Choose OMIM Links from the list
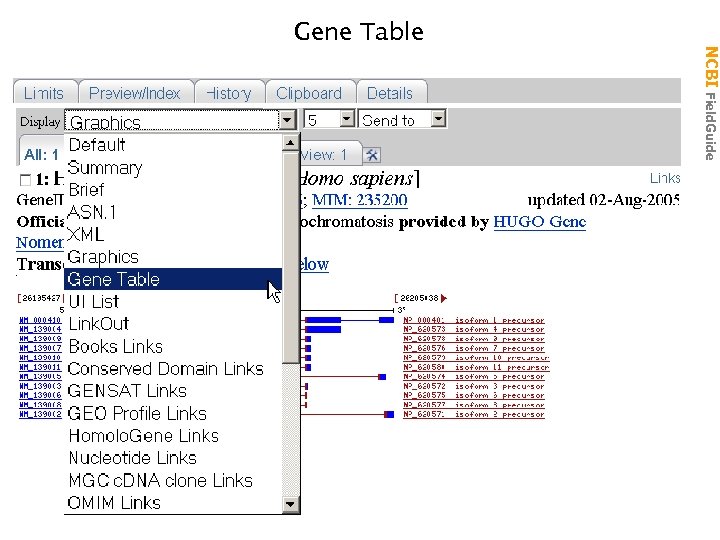The width and height of the screenshot is (720, 540). tap(114, 502)
